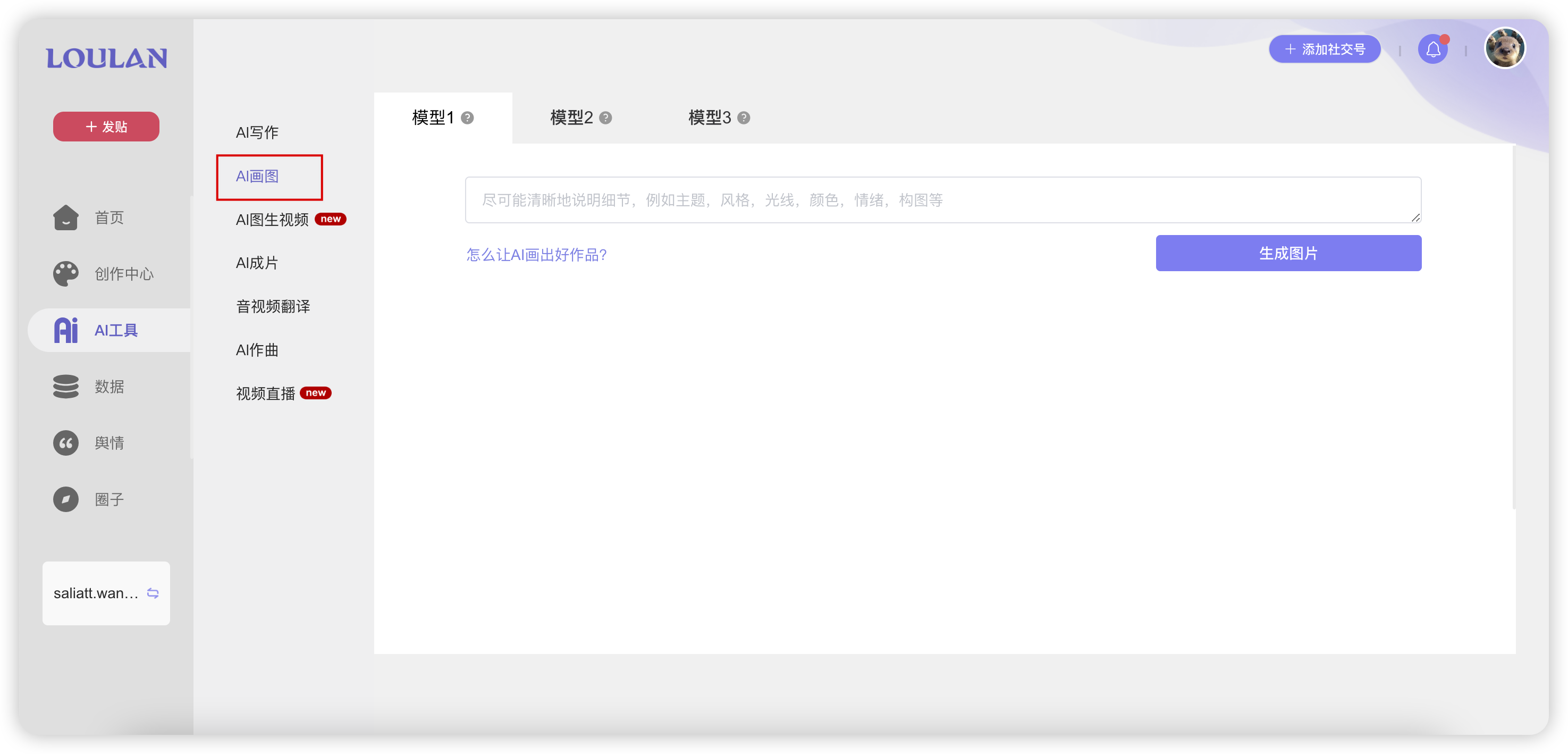Select AI工具 in the sidebar
This screenshot has height=754, width=1568.
(x=116, y=330)
